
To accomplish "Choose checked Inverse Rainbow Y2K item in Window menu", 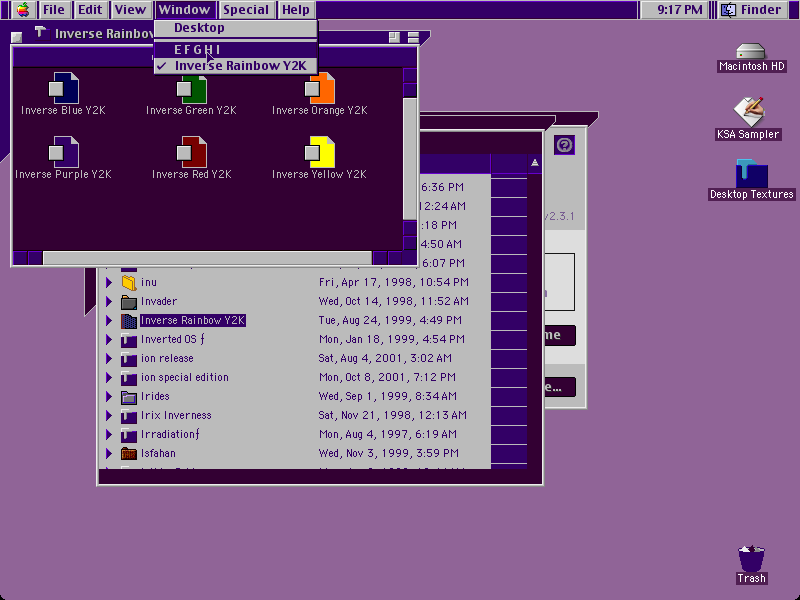I will (236, 65).
